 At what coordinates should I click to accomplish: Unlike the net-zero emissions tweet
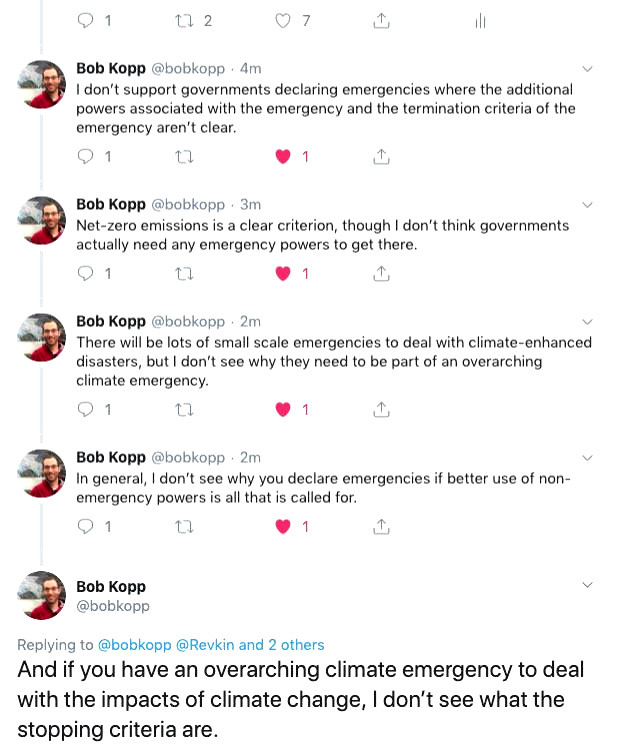tap(283, 273)
